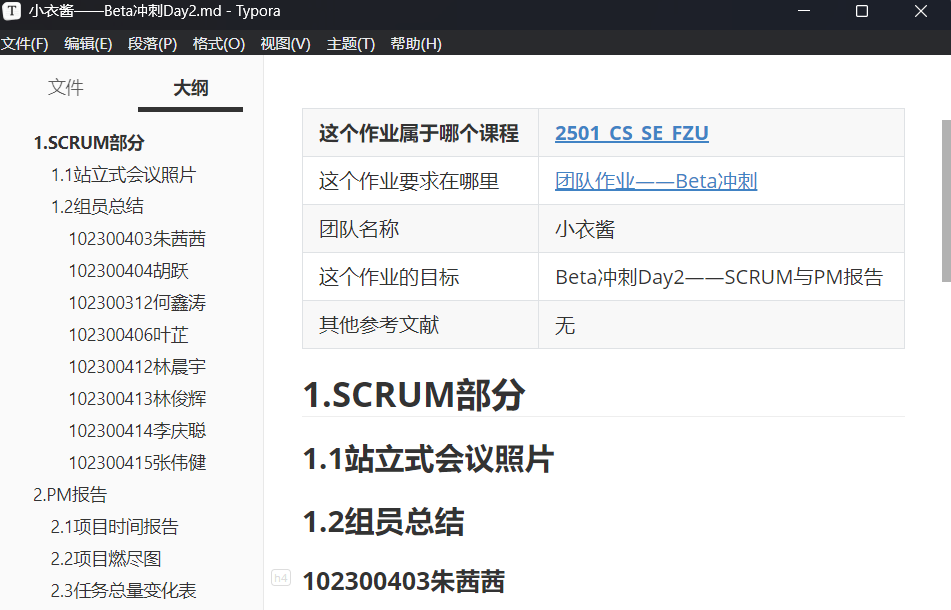Jump to 2.2项目燃尽图 in the outline

tap(106, 559)
